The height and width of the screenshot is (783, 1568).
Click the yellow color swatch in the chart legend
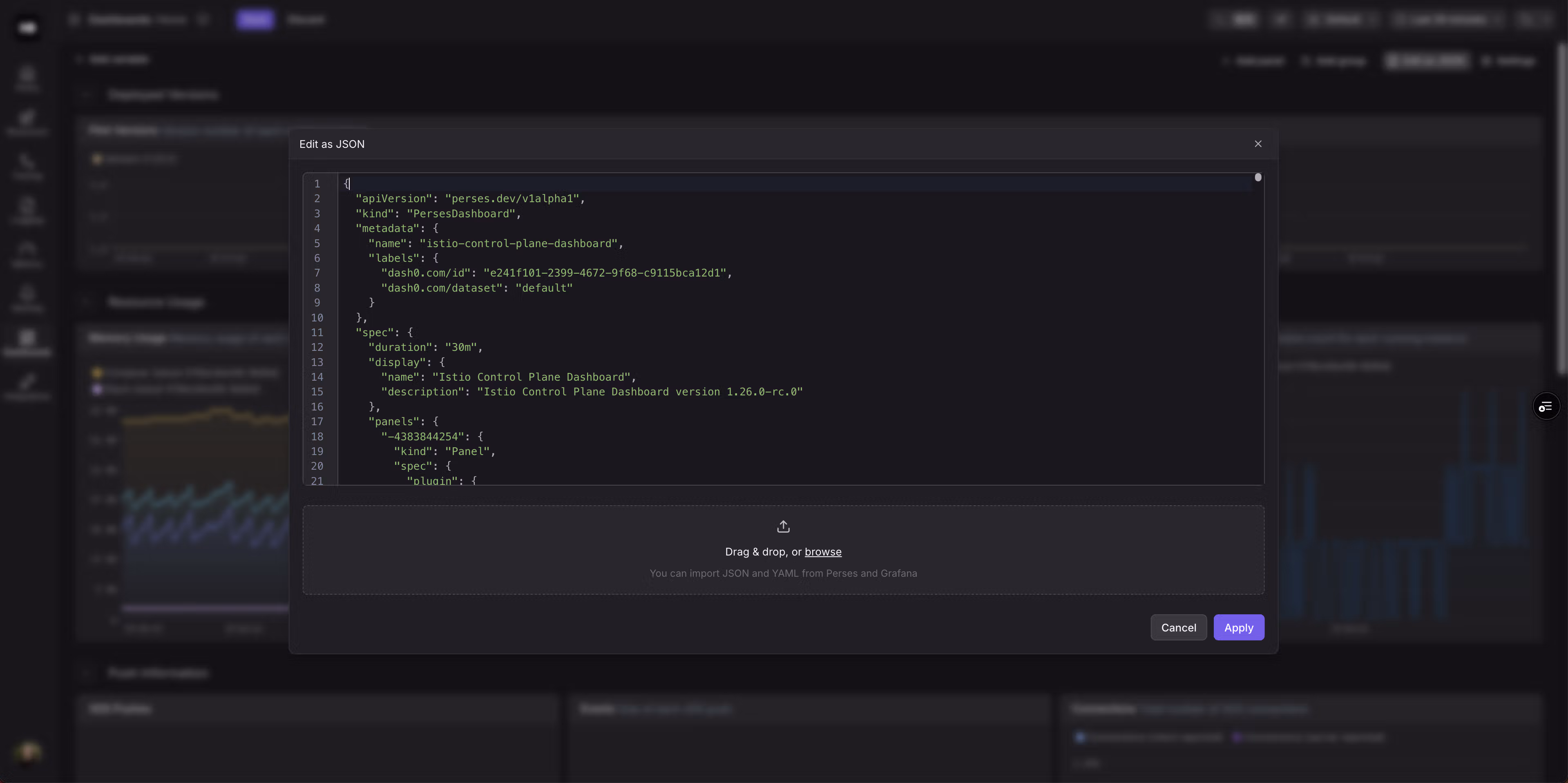tap(97, 373)
